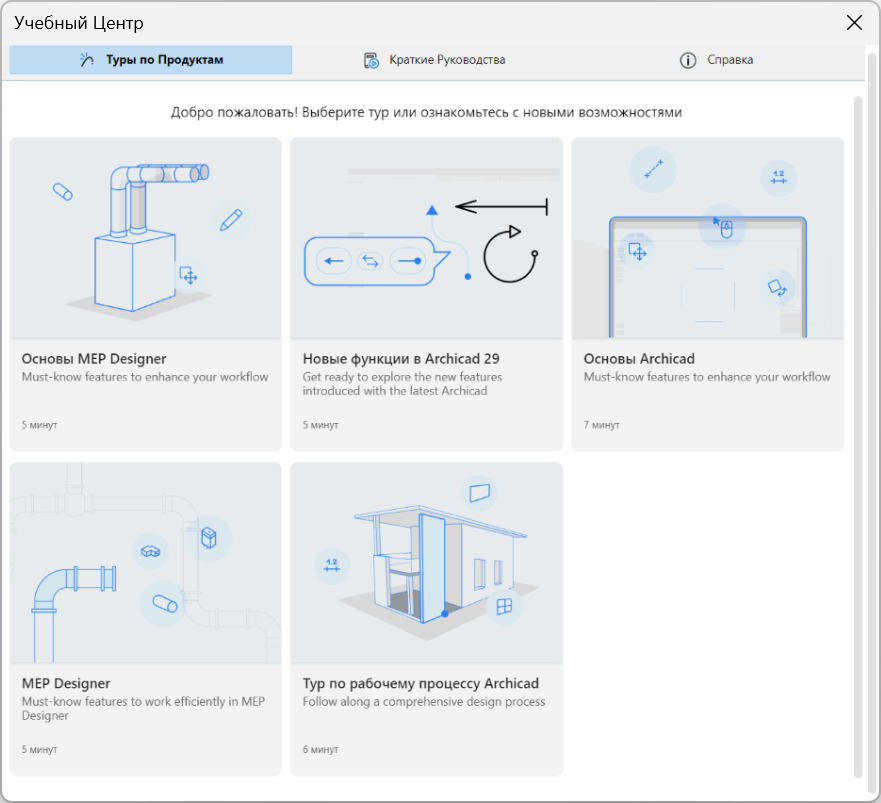Open the Краткие Руководства tab

(x=434, y=60)
